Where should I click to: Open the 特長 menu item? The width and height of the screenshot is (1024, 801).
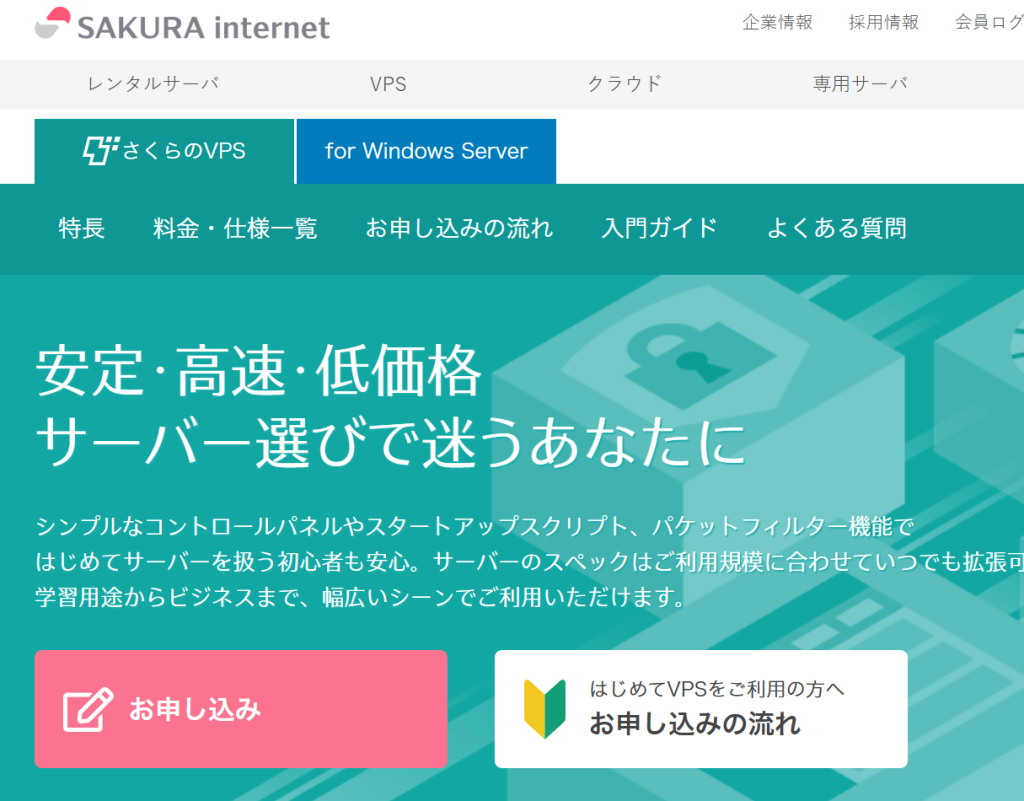[x=82, y=228]
